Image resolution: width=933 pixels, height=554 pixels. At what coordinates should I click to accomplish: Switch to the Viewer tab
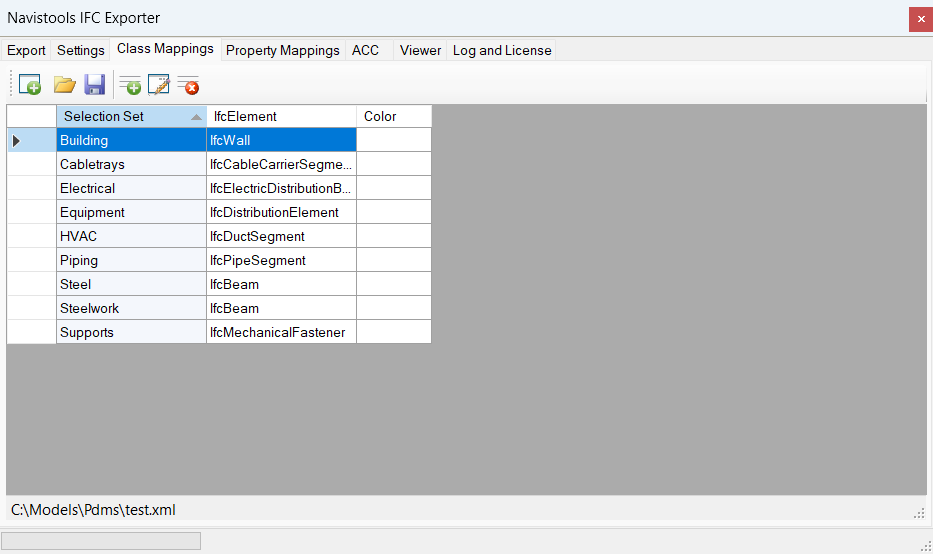point(420,50)
